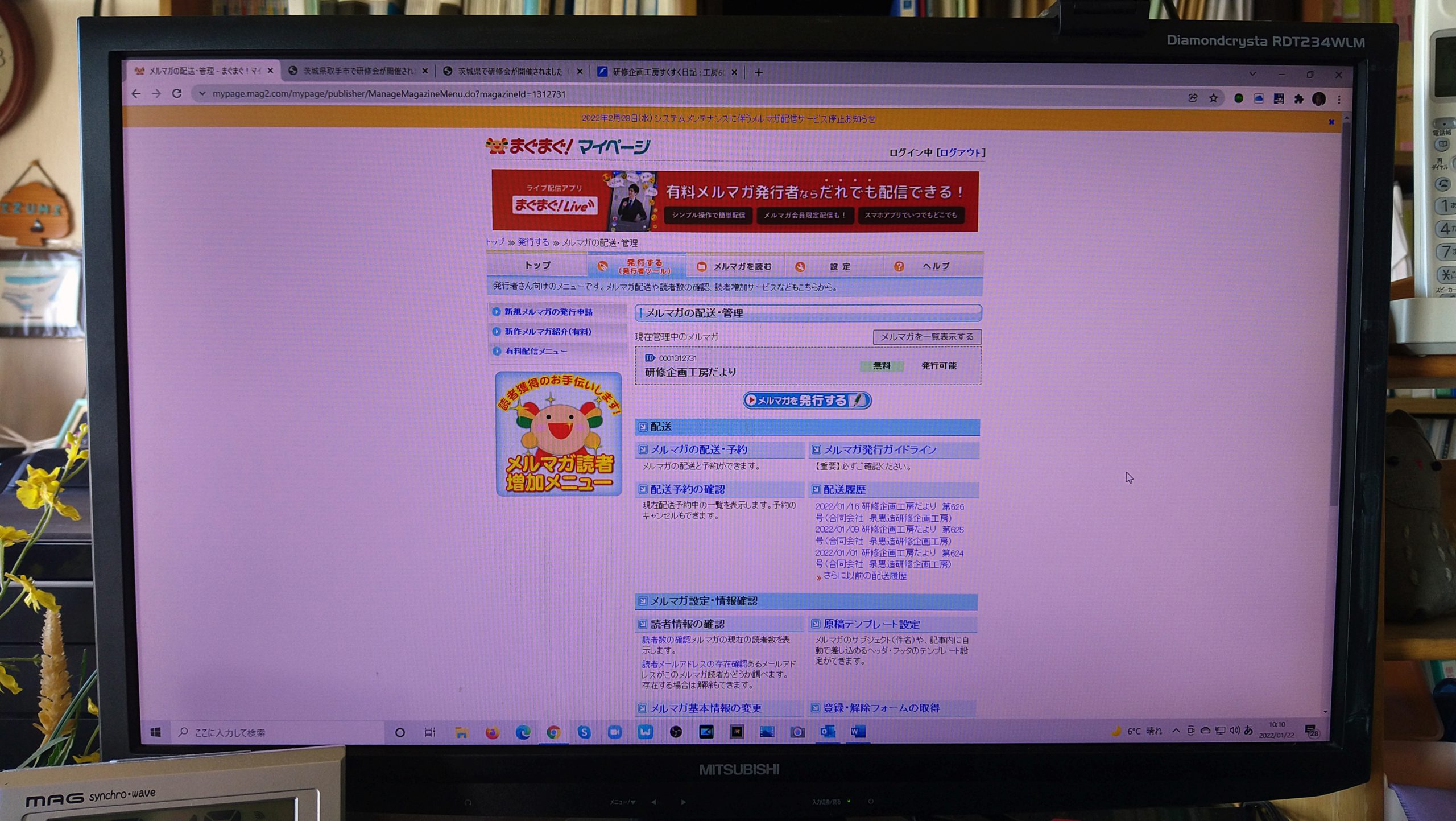Click the site info icon in the address bar
Screen dimensions: 1456x821
(x=201, y=94)
